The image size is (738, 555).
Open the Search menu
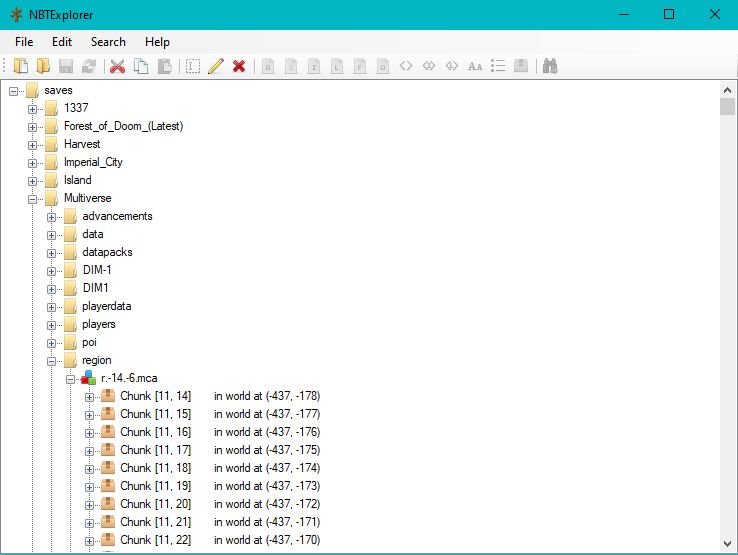tap(108, 42)
